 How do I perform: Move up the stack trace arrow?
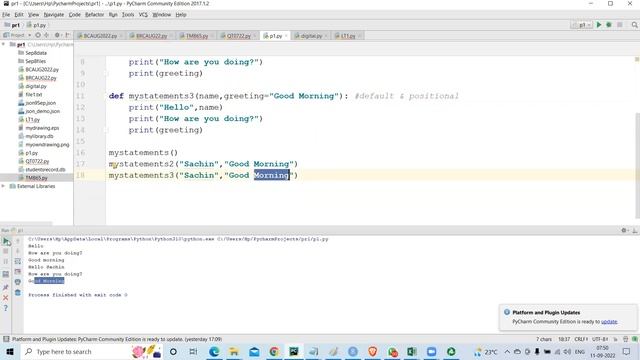(x=18, y=241)
